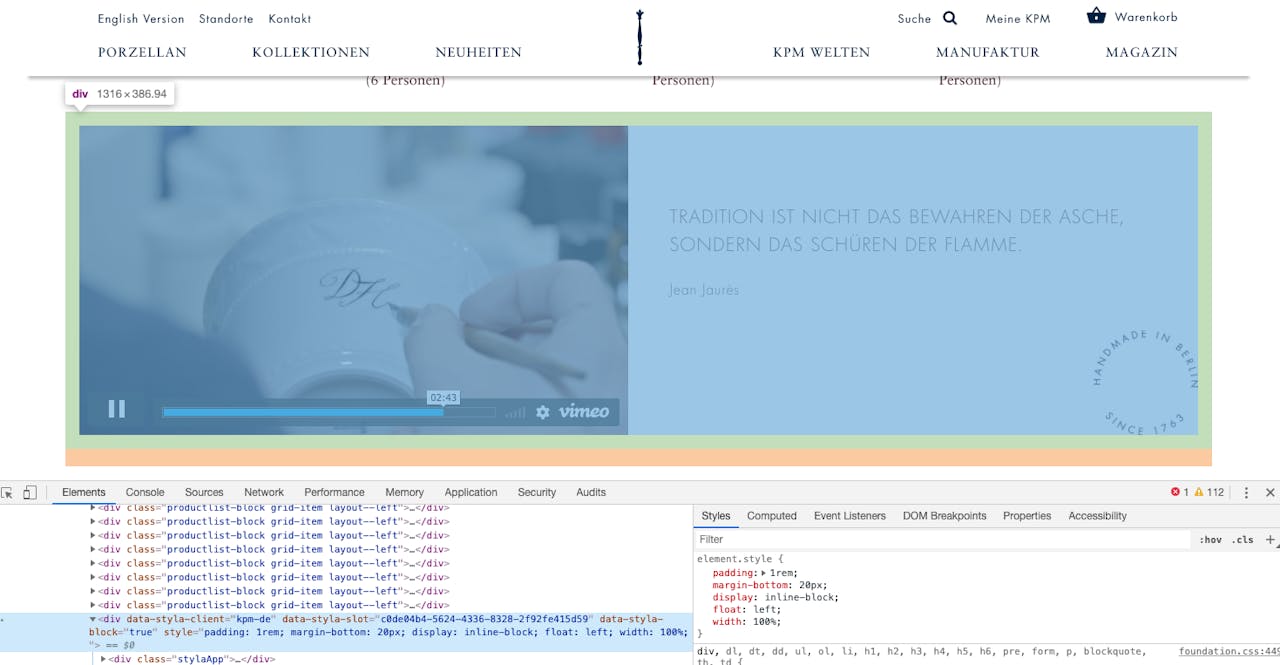
Task: Open the Memory tab
Action: [x=404, y=492]
